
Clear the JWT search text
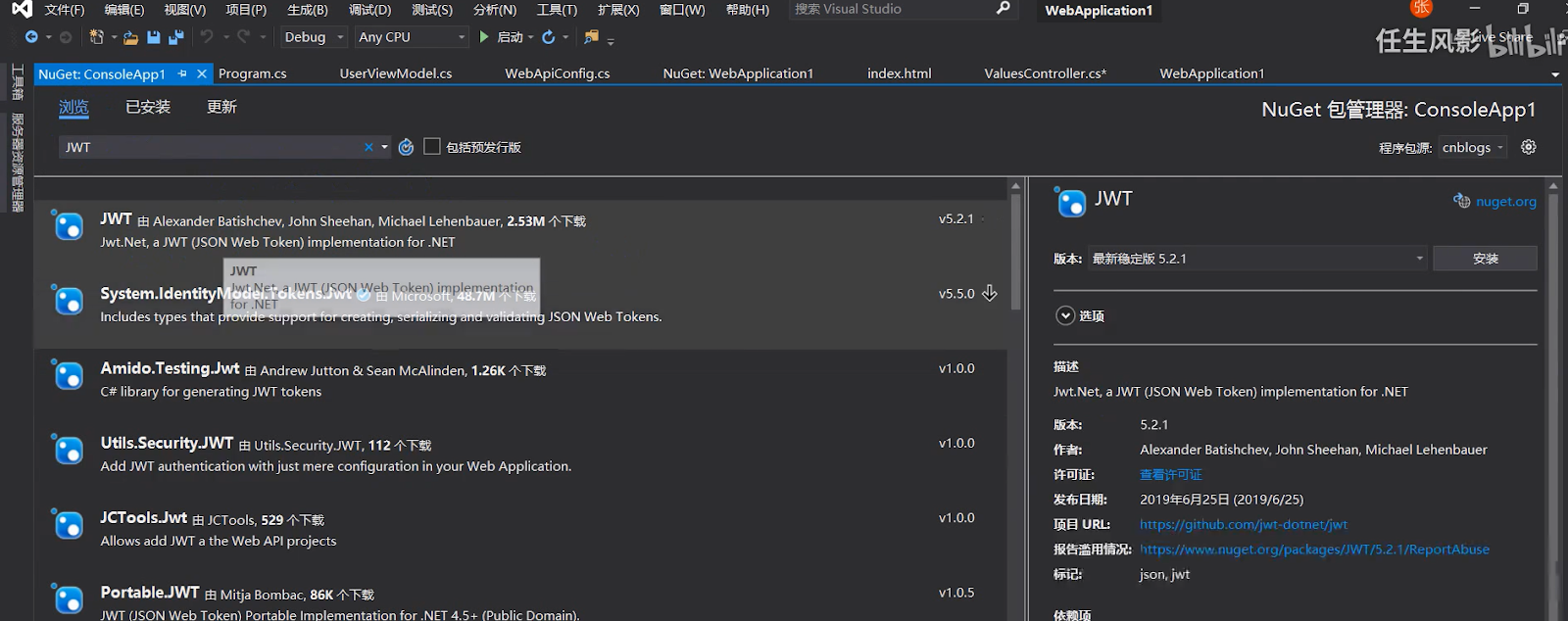click(368, 147)
